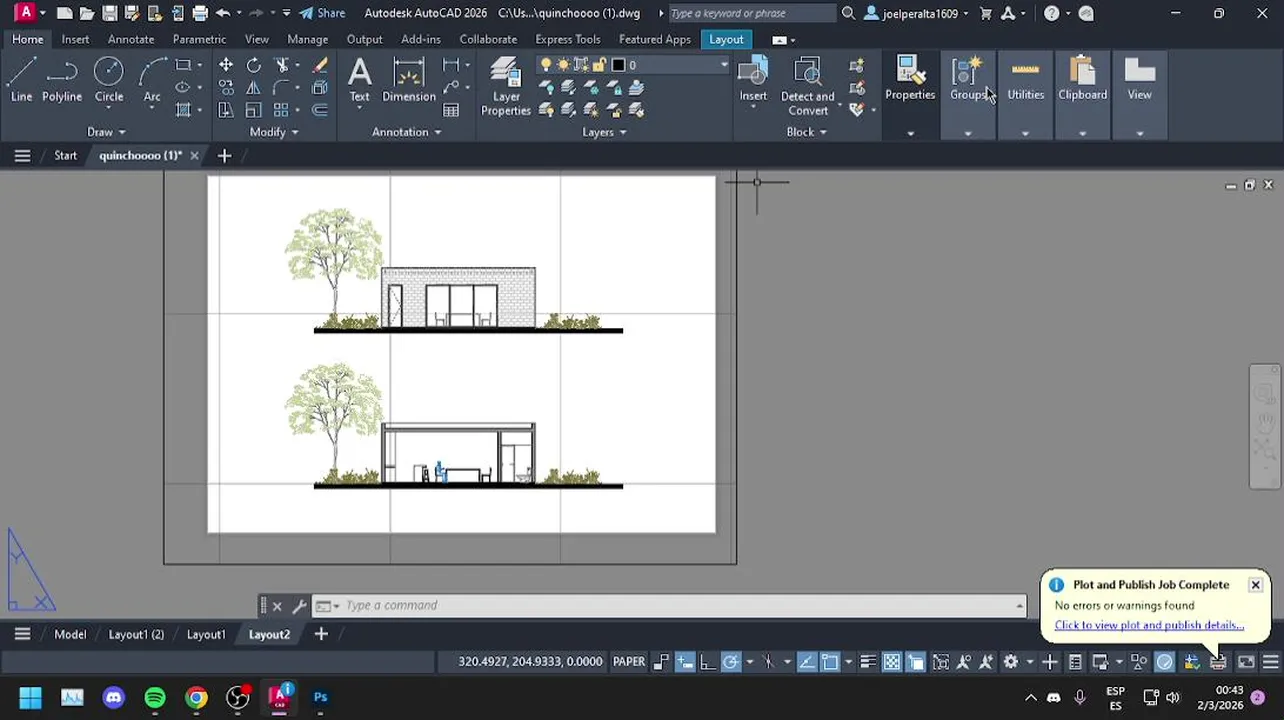
Task: Select the Circle tool
Action: 109,80
